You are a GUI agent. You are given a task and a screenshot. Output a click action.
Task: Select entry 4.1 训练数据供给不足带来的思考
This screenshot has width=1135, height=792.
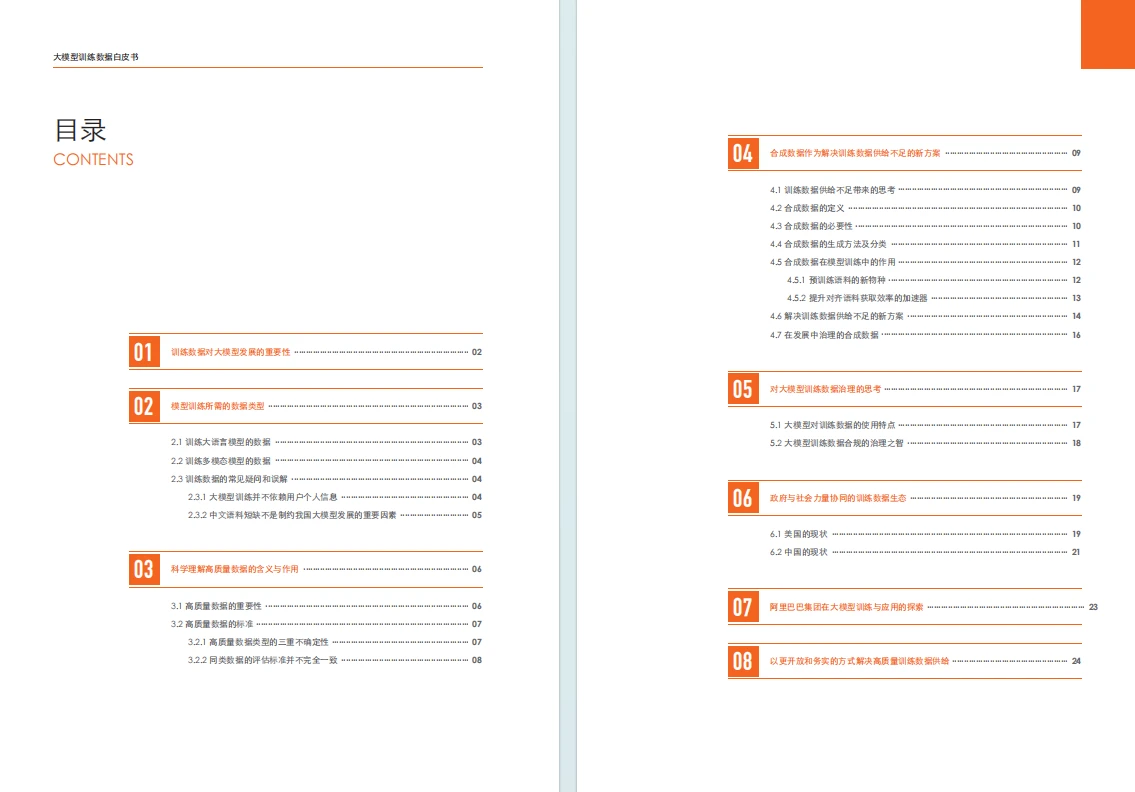pyautogui.click(x=832, y=190)
